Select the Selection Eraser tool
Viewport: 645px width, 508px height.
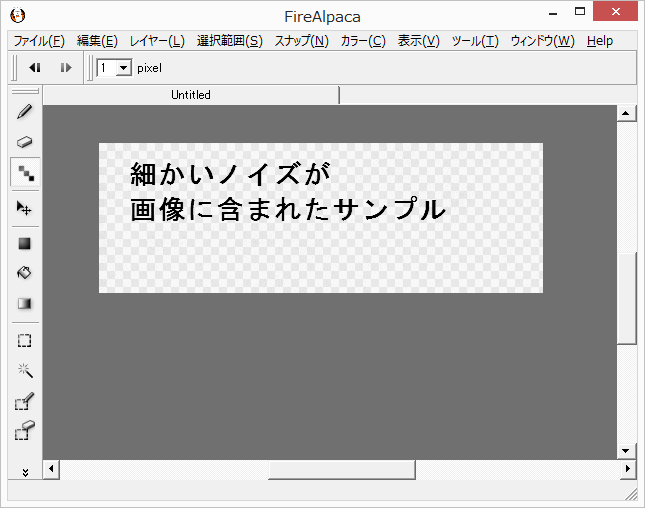tap(25, 431)
